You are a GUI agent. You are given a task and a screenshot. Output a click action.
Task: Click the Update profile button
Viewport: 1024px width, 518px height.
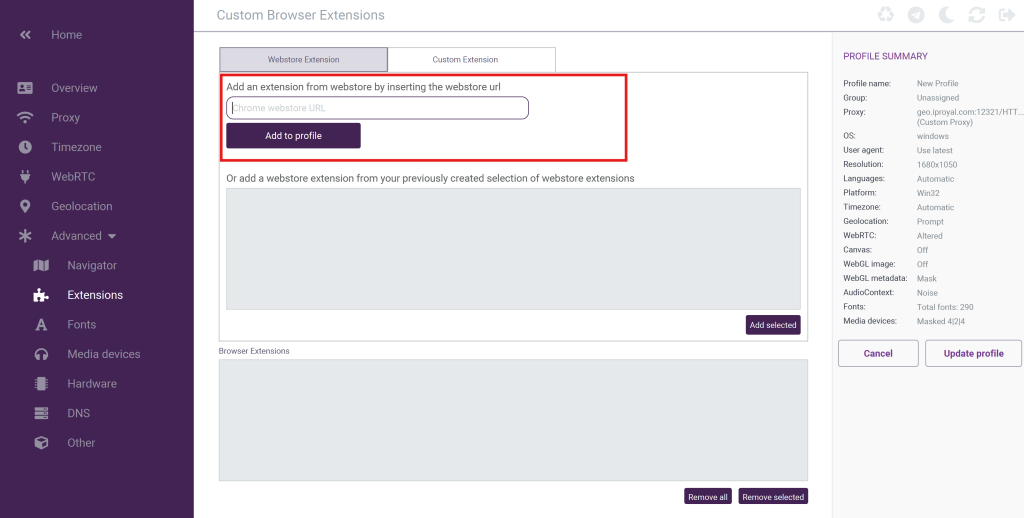tap(973, 354)
